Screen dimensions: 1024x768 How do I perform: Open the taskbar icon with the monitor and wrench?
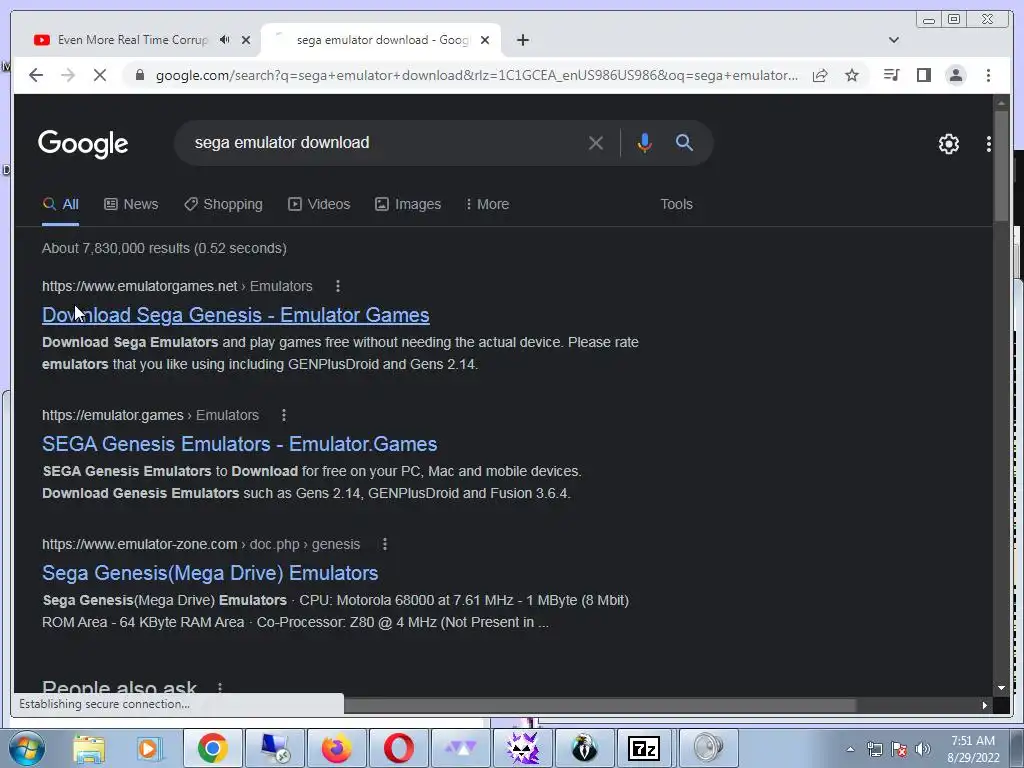point(274,748)
